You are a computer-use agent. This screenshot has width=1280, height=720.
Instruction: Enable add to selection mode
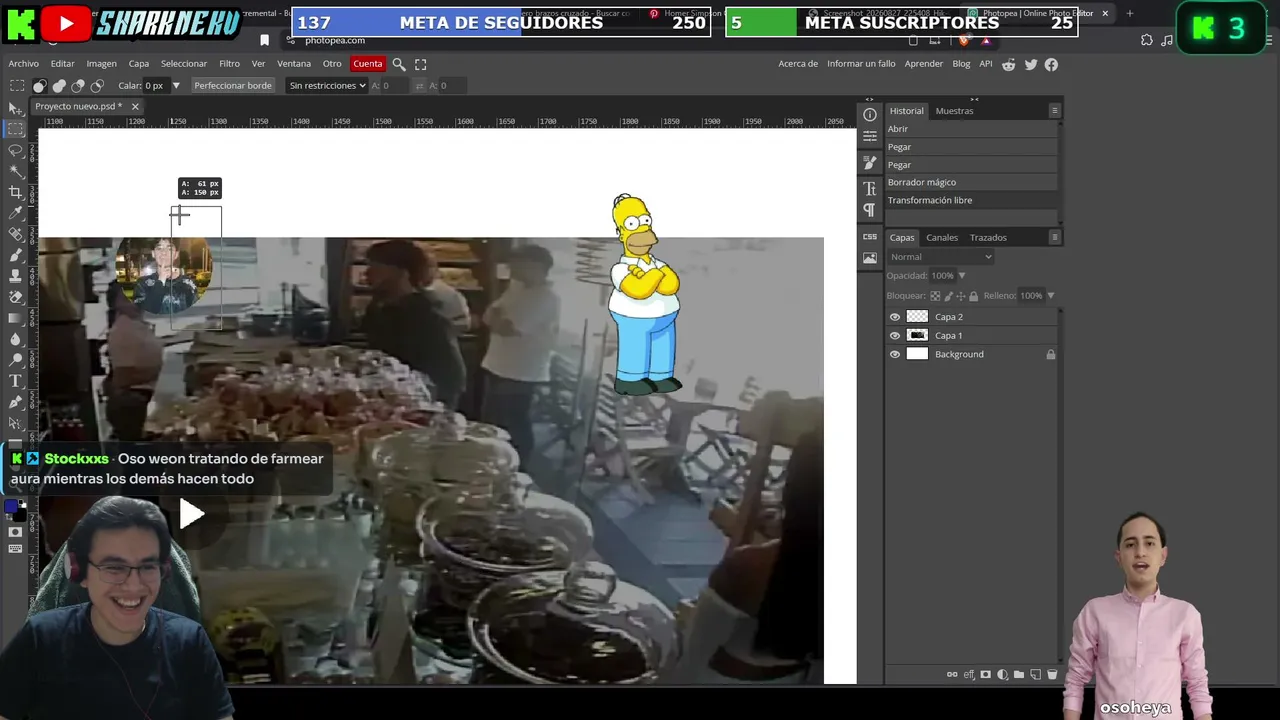[x=59, y=86]
